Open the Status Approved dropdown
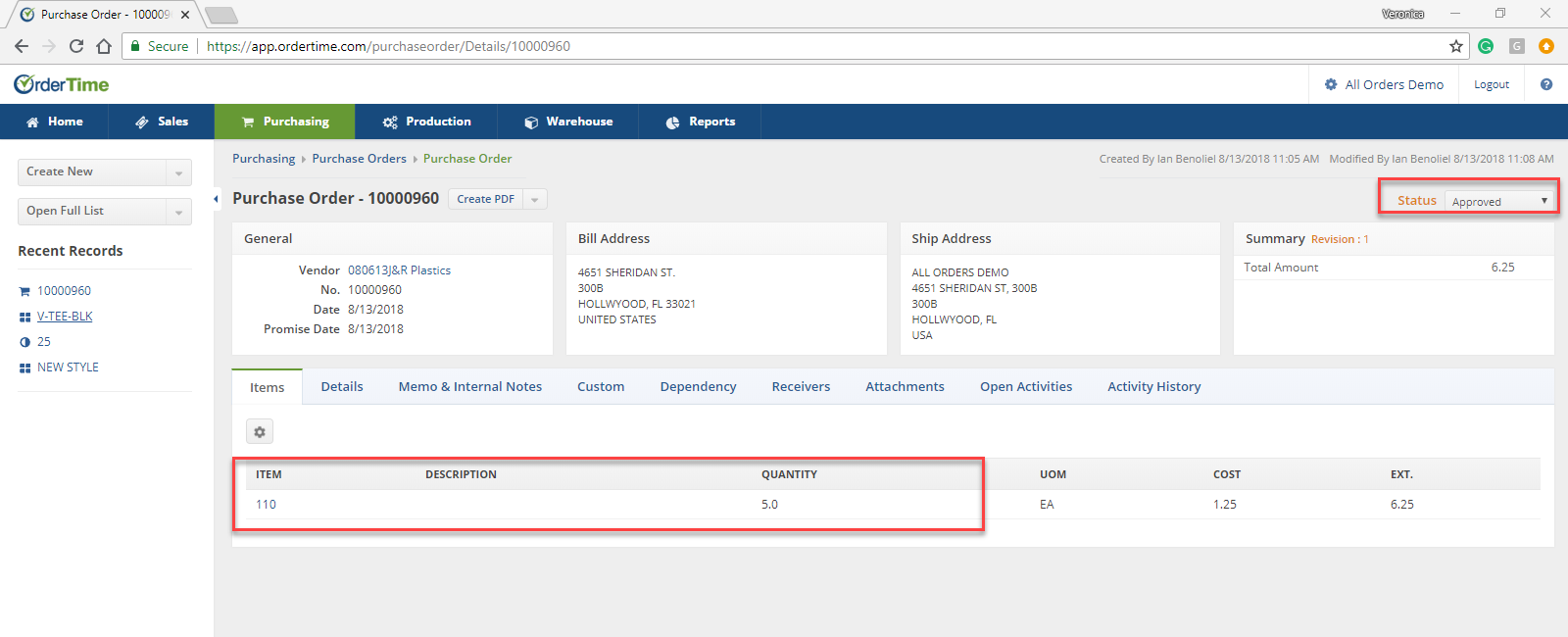 (x=1499, y=201)
